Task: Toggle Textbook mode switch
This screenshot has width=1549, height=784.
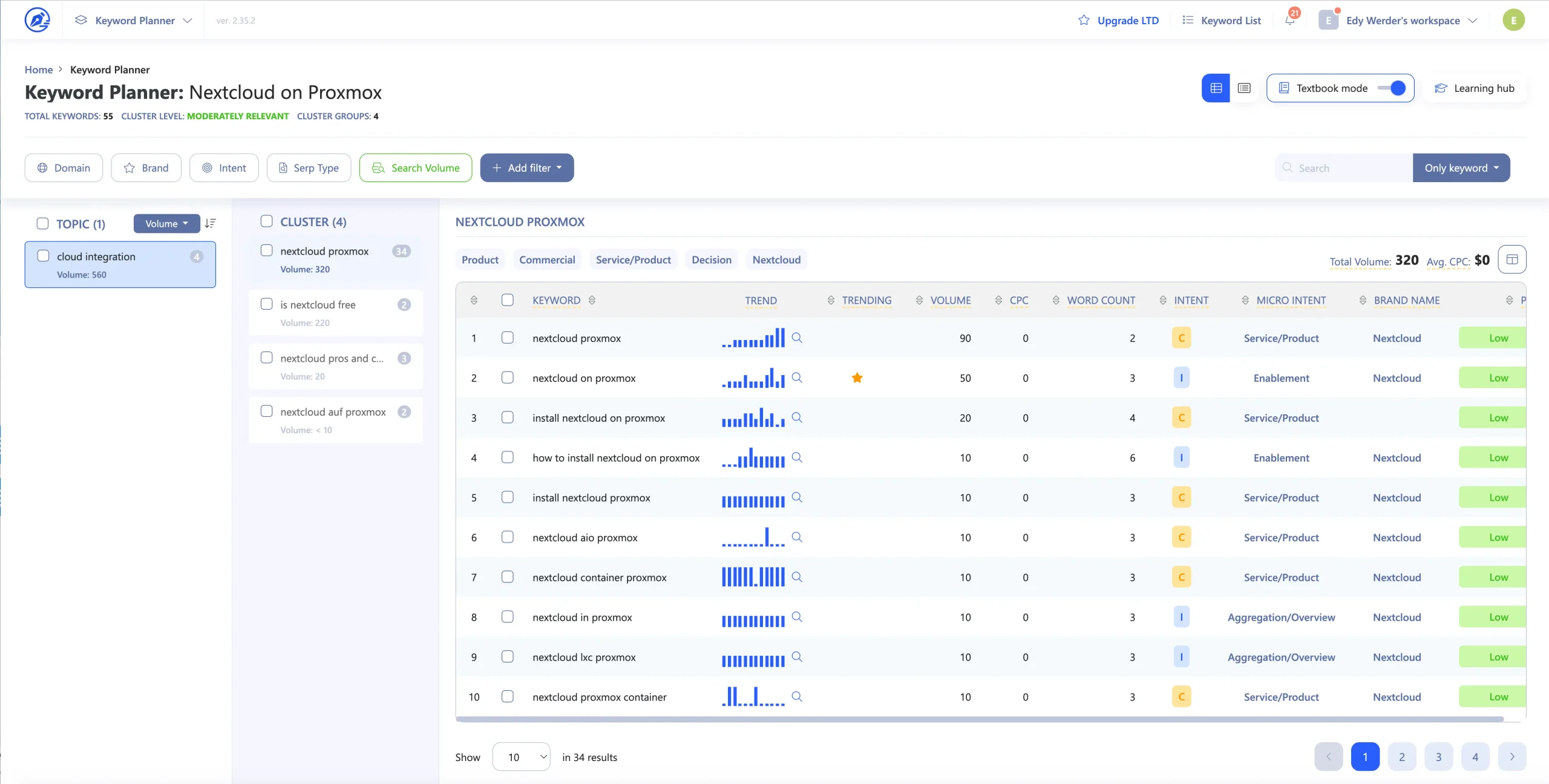Action: pyautogui.click(x=1391, y=88)
